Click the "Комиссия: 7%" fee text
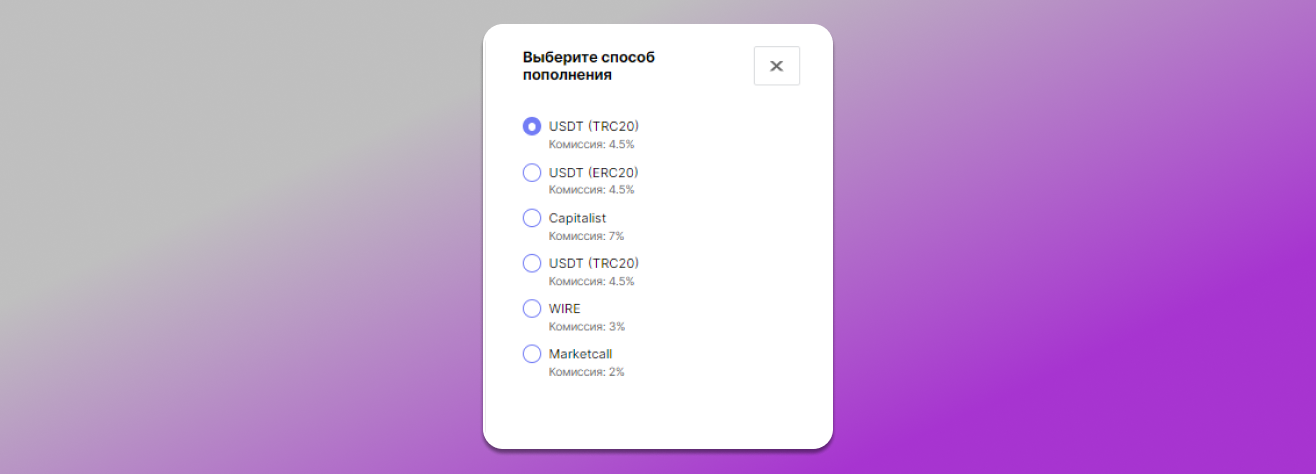This screenshot has height=474, width=1316. click(x=586, y=236)
